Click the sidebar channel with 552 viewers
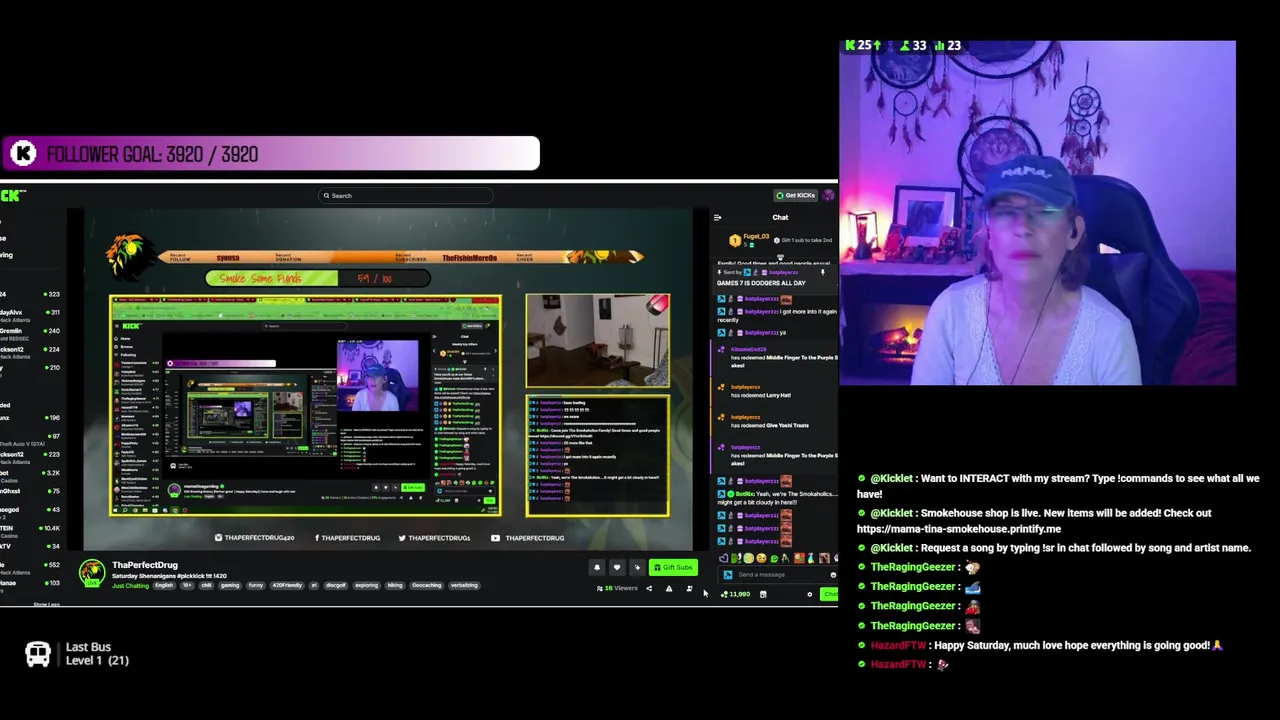1280x720 pixels. click(30, 568)
